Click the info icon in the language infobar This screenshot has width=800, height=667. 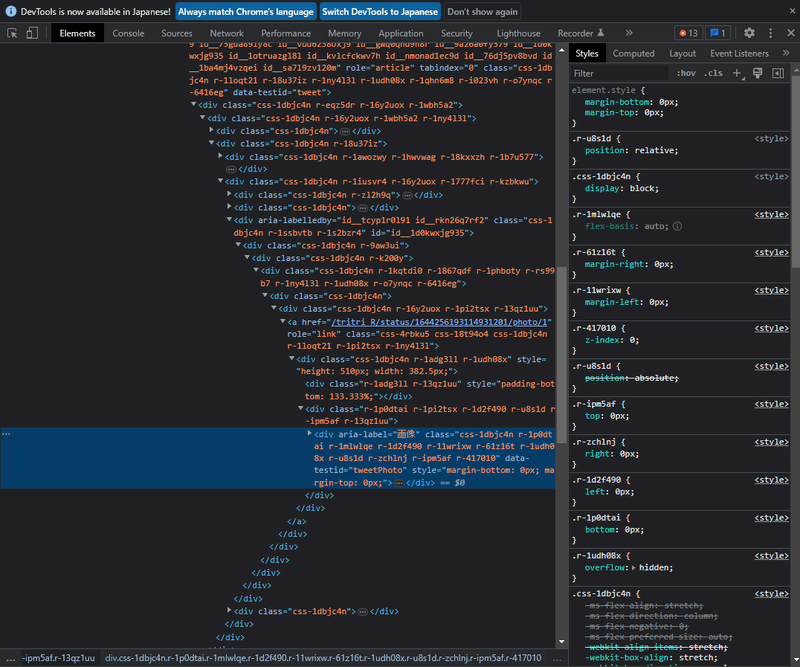tap(11, 11)
